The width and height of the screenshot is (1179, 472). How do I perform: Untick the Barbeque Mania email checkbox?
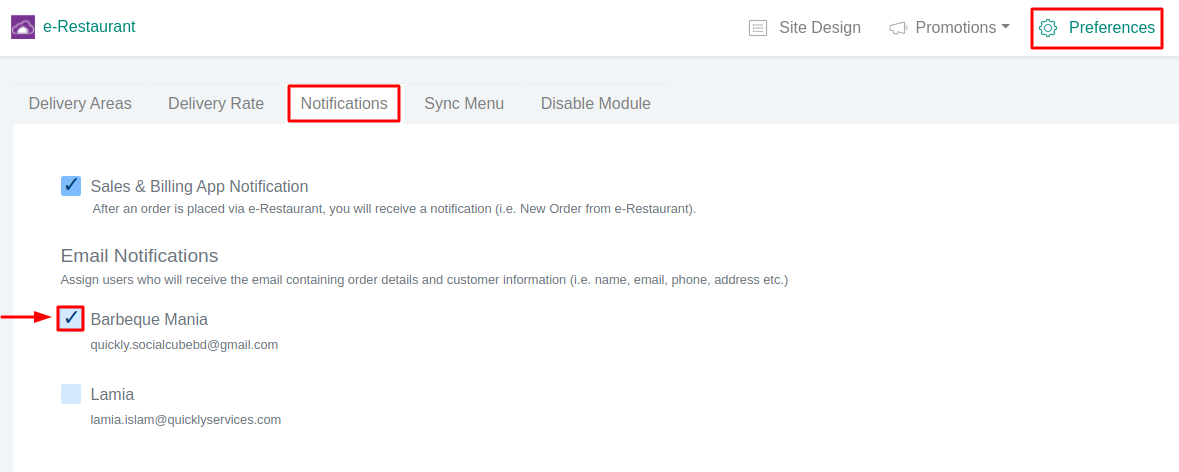(71, 318)
